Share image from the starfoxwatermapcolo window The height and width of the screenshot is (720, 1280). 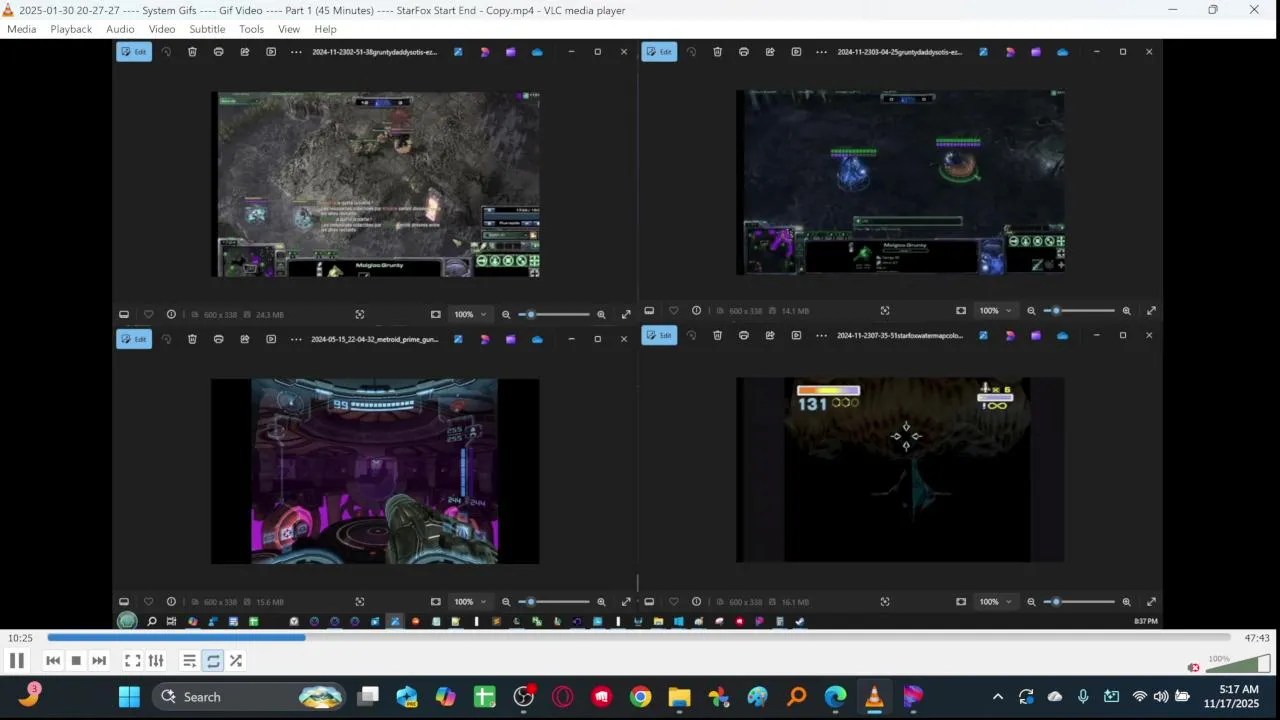click(770, 335)
